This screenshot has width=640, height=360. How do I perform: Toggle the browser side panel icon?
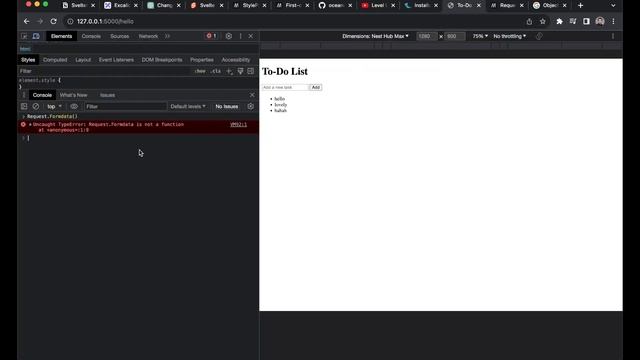tap(586, 21)
